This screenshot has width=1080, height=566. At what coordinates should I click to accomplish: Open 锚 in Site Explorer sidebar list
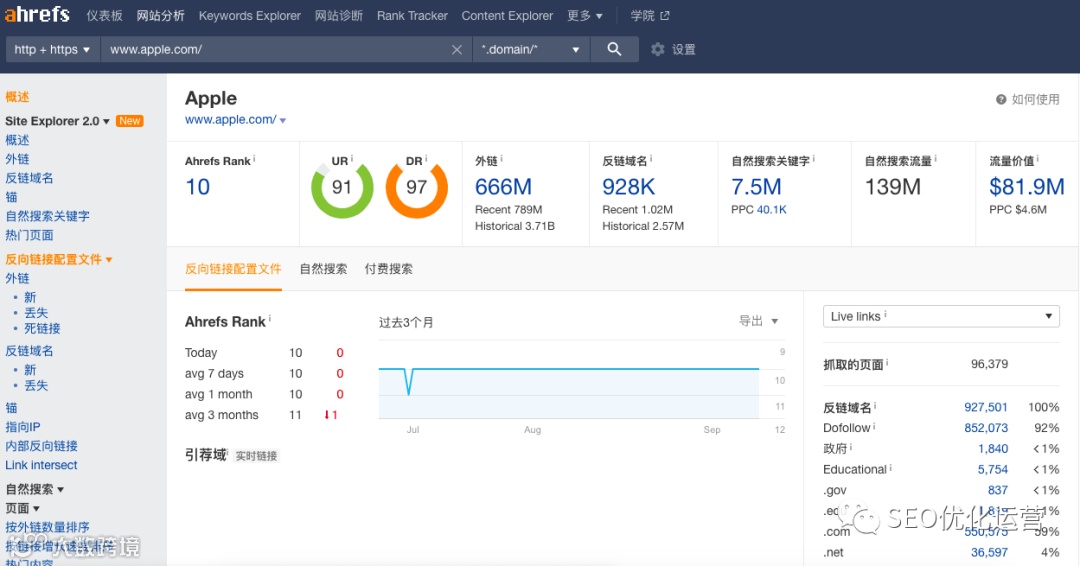pos(11,197)
